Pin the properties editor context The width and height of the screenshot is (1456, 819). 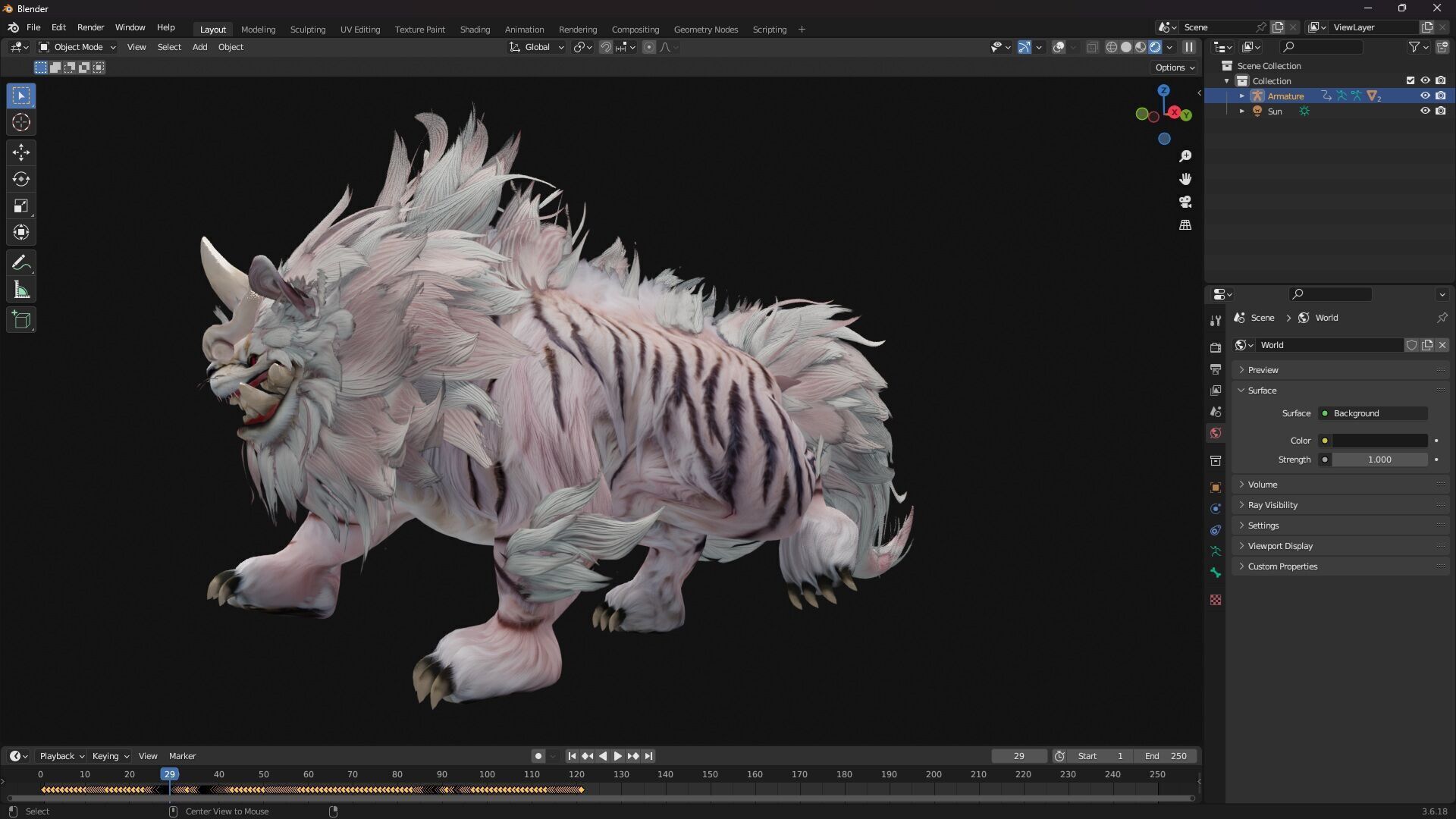(x=1442, y=318)
